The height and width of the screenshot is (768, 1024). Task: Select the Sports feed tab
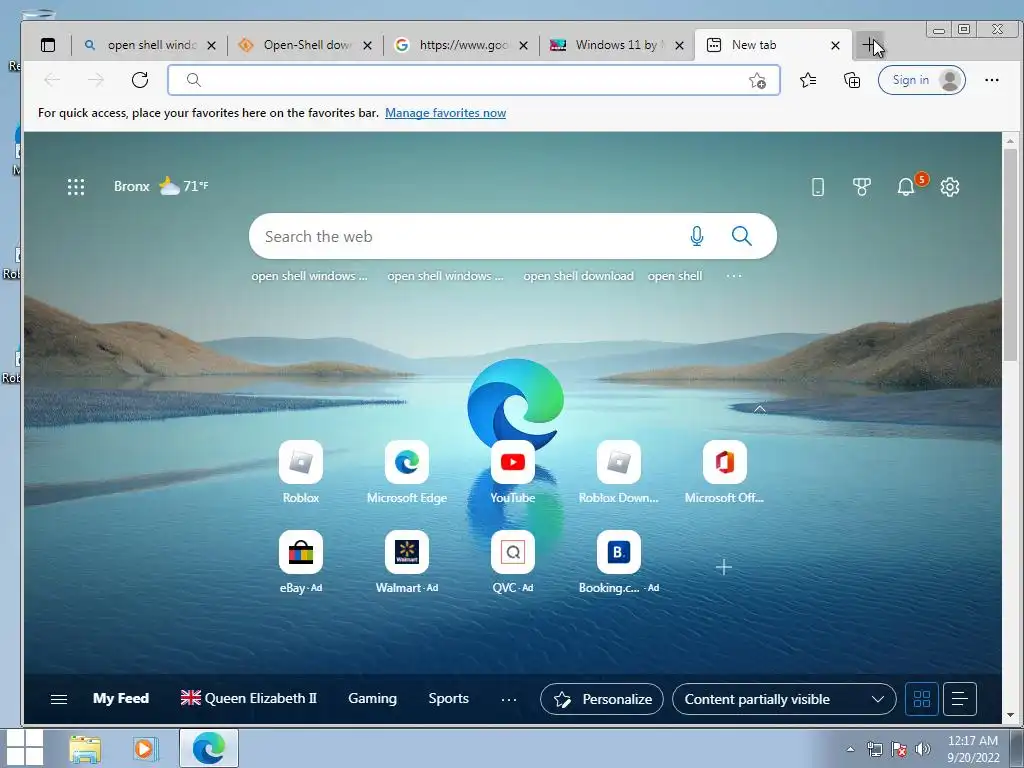pos(449,698)
